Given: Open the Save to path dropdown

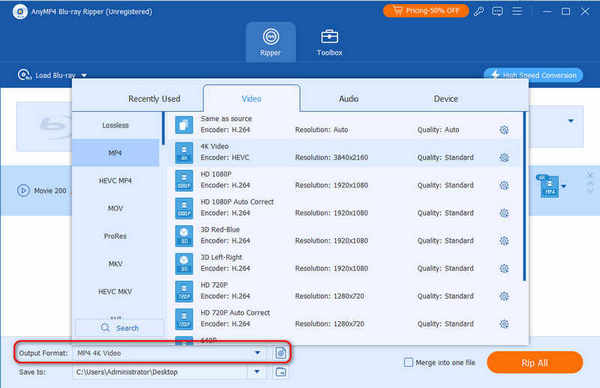Looking at the screenshot, I should (257, 372).
